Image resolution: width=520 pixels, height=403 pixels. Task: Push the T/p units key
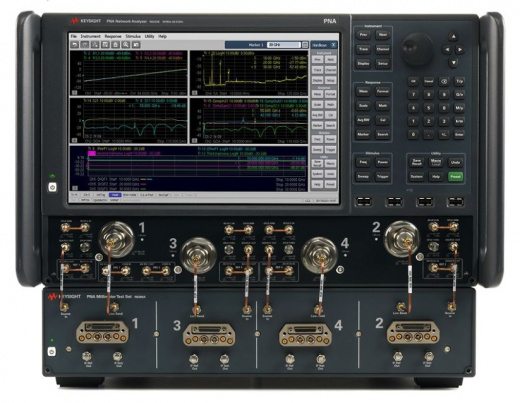tap(459, 81)
